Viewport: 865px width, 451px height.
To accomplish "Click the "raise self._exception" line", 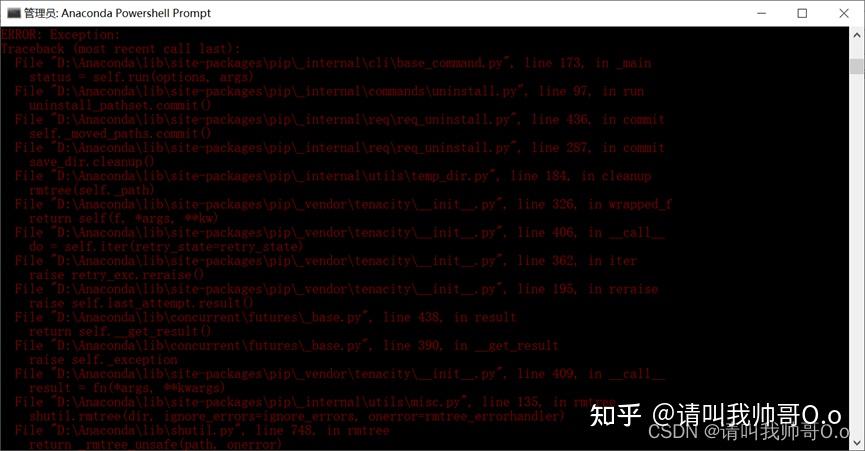I will tap(103, 359).
